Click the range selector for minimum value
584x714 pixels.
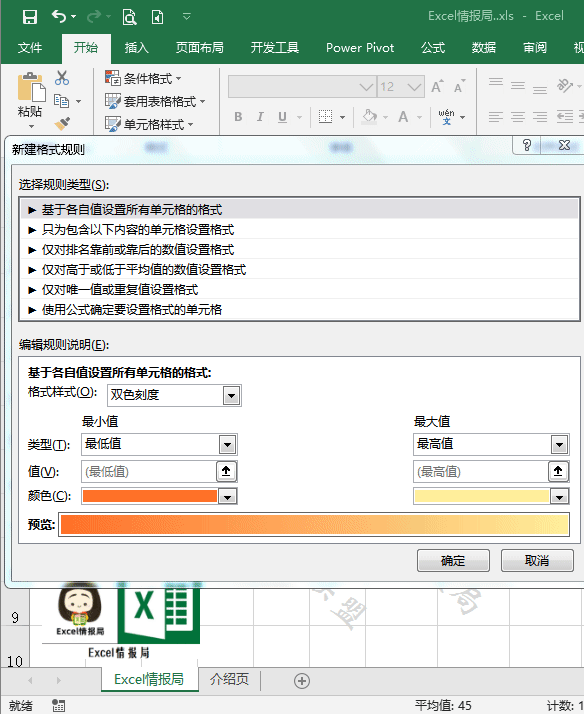226,471
